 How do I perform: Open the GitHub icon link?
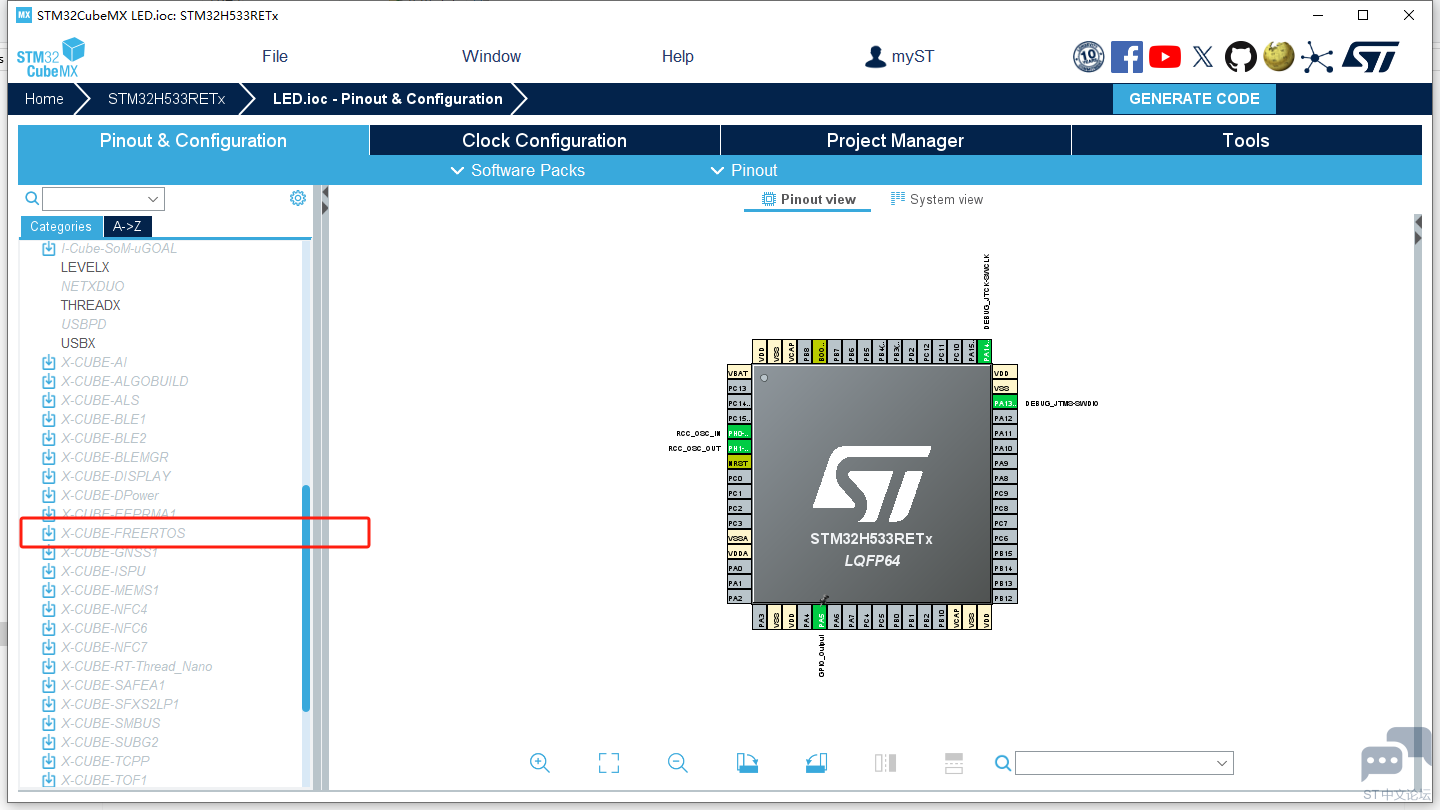[1241, 57]
